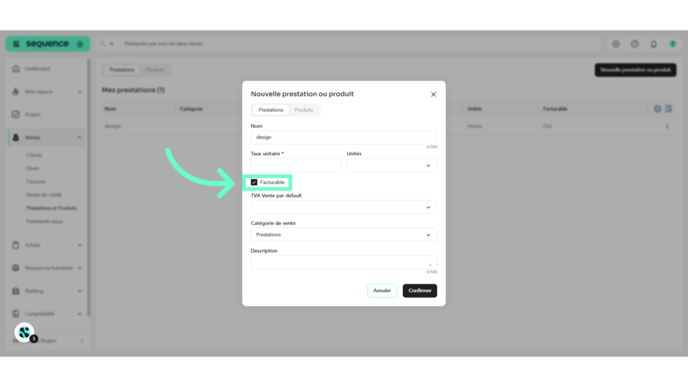Image resolution: width=688 pixels, height=387 pixels.
Task: Cancel with the Annuler button
Action: (382, 290)
